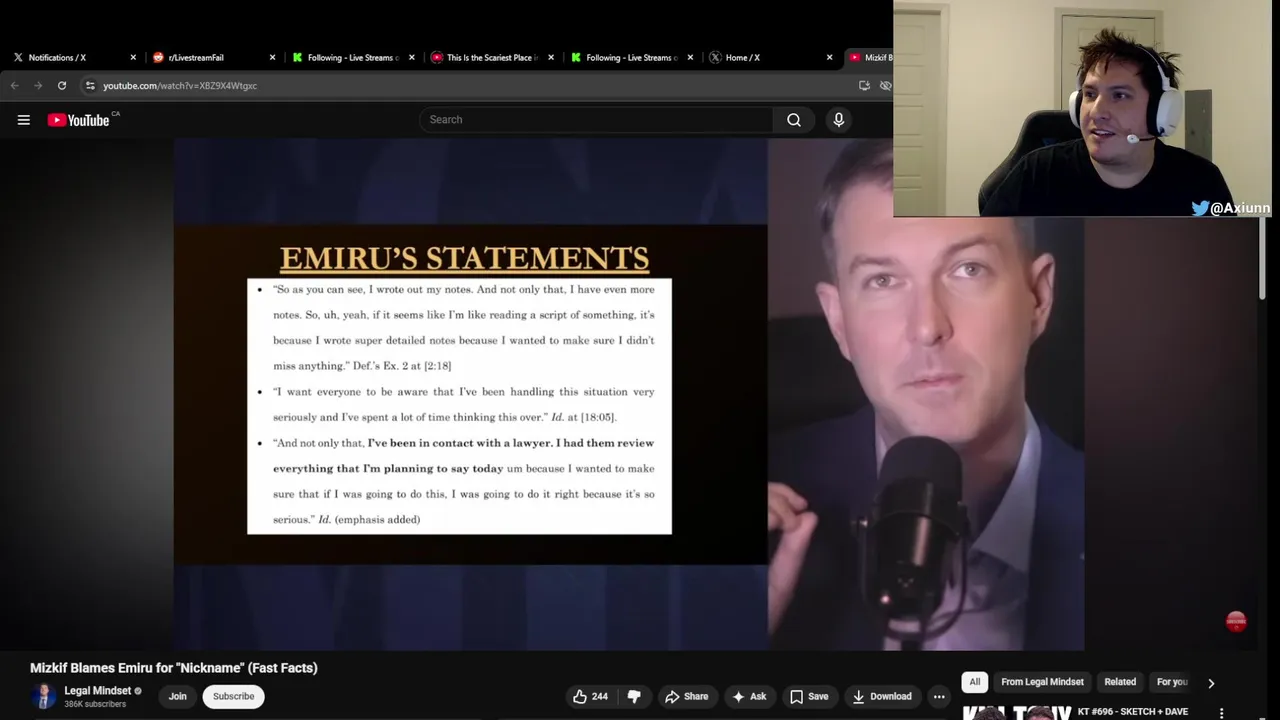Screen dimensions: 1280x720
Task: Click the search magnifier button
Action: (x=794, y=120)
